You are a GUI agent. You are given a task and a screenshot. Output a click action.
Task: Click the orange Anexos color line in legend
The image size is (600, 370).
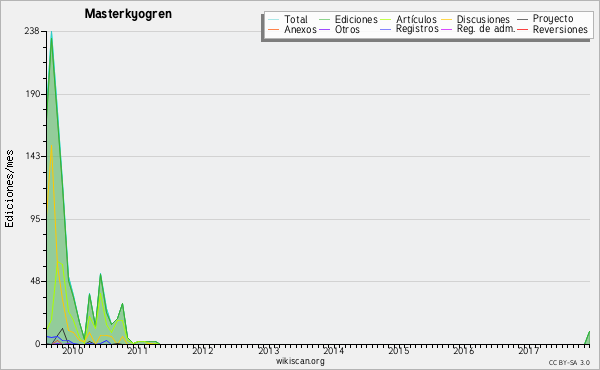pos(274,29)
